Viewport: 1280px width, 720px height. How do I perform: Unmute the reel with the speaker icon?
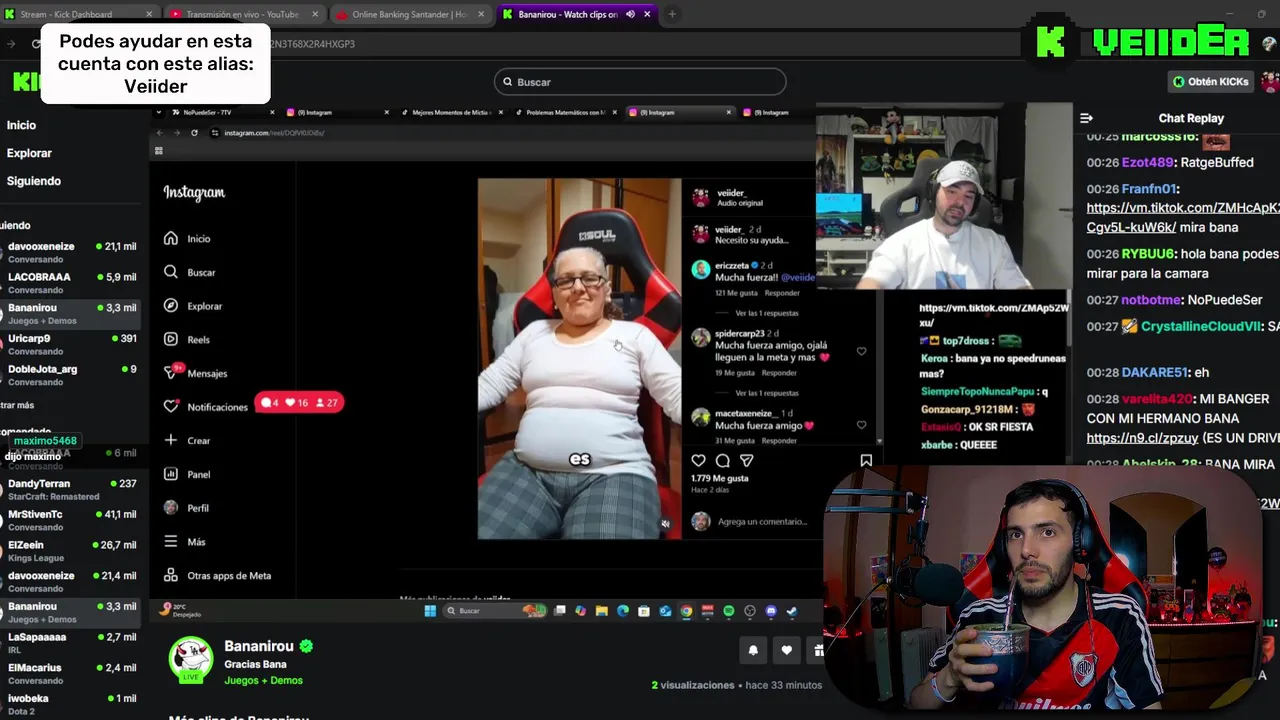tap(665, 523)
